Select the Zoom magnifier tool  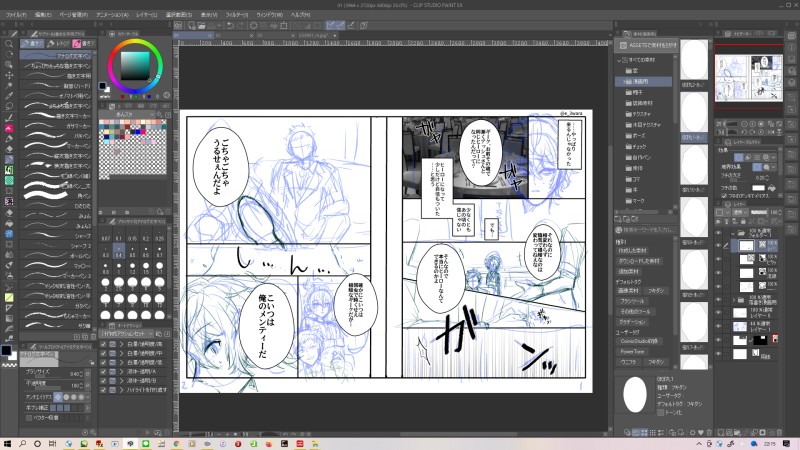tap(9, 44)
